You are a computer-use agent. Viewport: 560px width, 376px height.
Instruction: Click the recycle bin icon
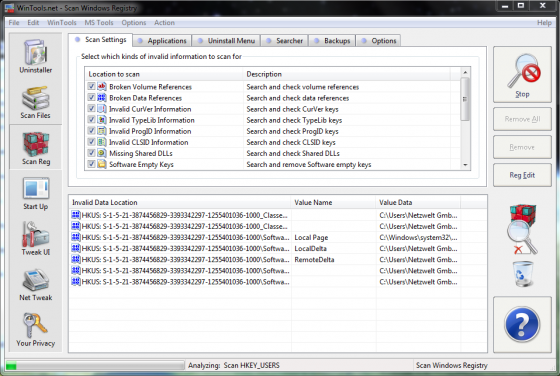pos(523,274)
